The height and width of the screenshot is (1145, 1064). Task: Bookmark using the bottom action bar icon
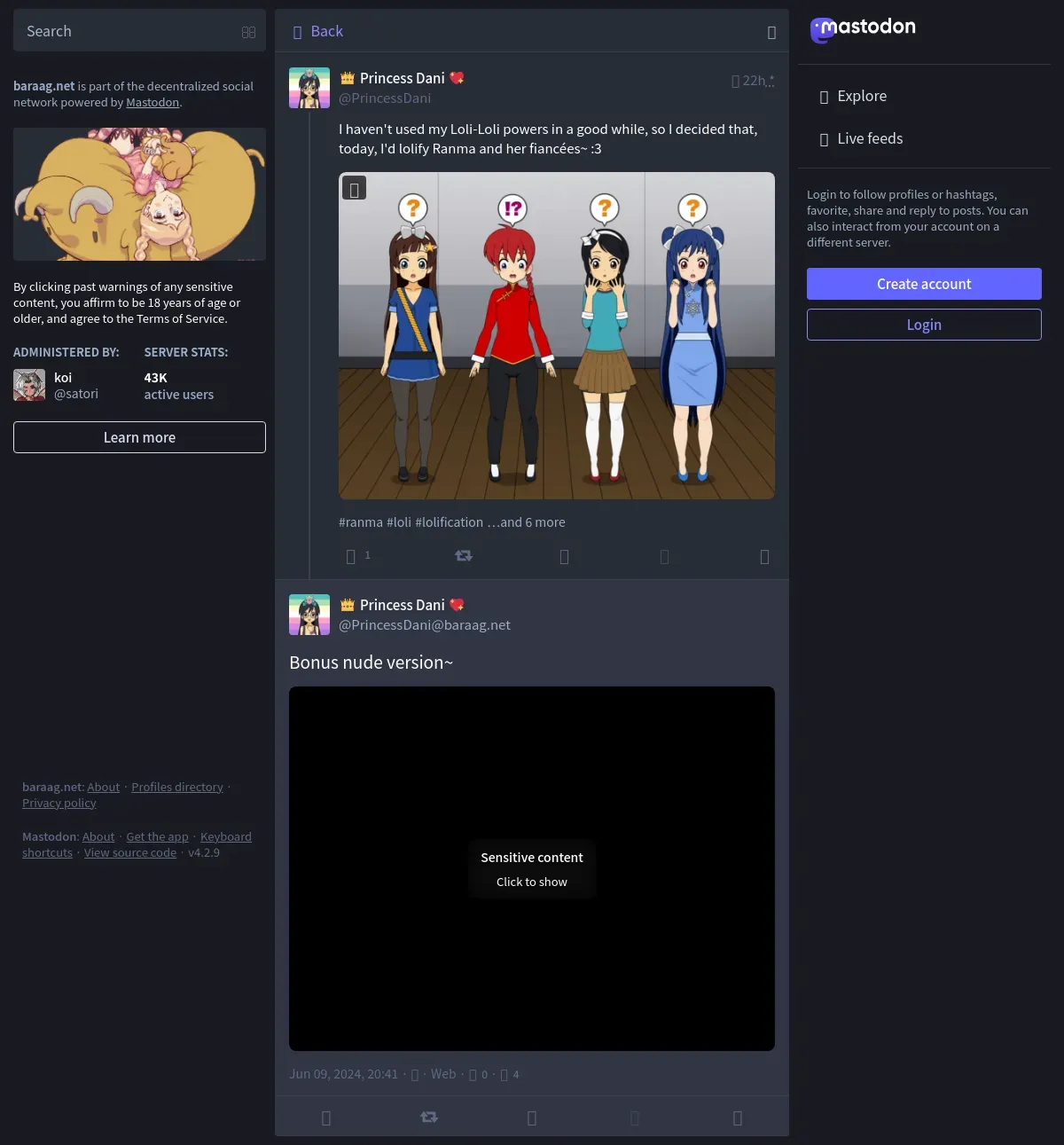[x=635, y=1118]
